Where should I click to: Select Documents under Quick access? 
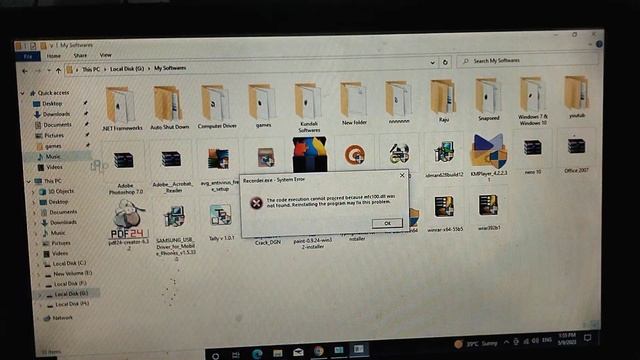[57, 125]
